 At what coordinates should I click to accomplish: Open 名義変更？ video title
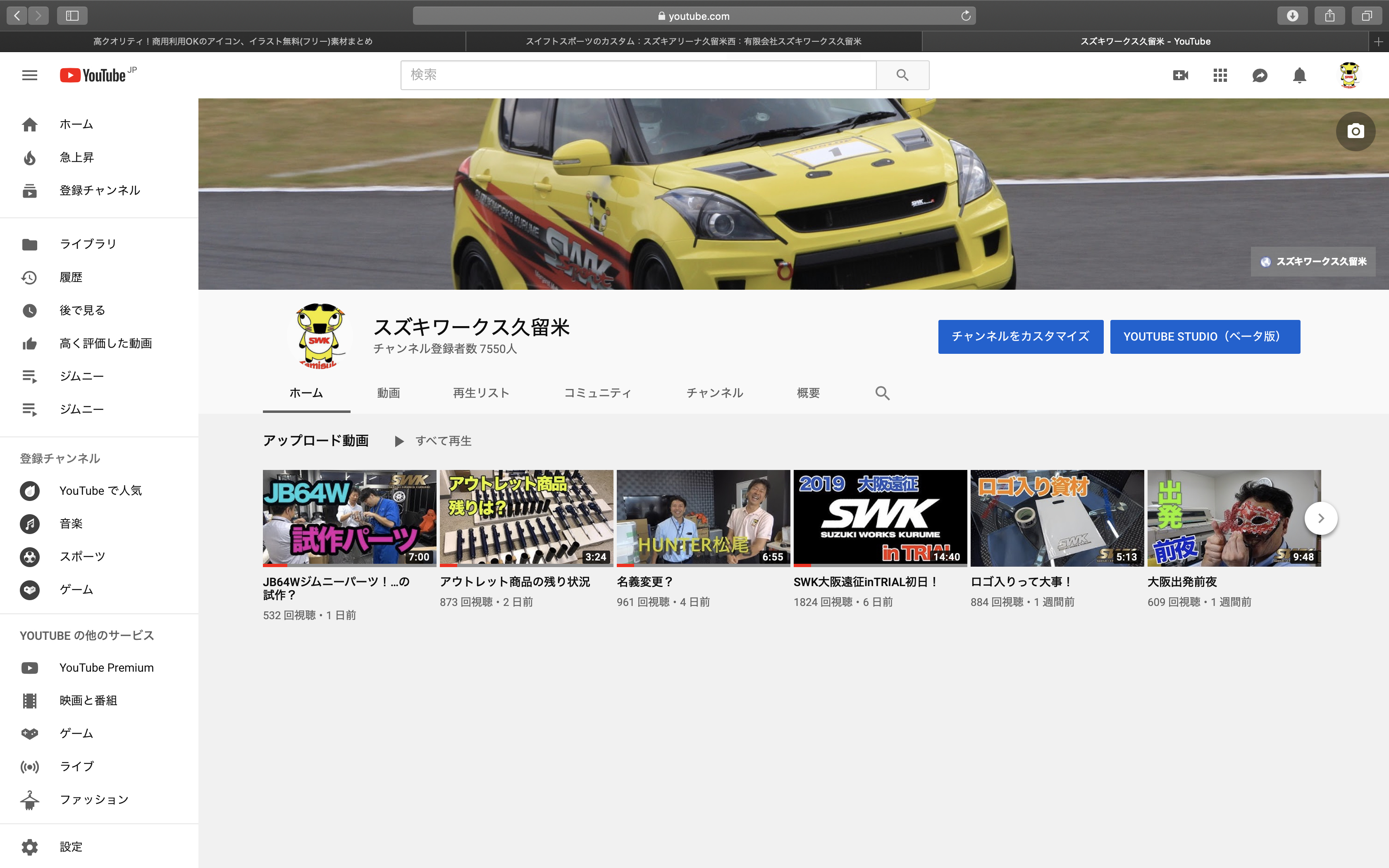click(644, 582)
